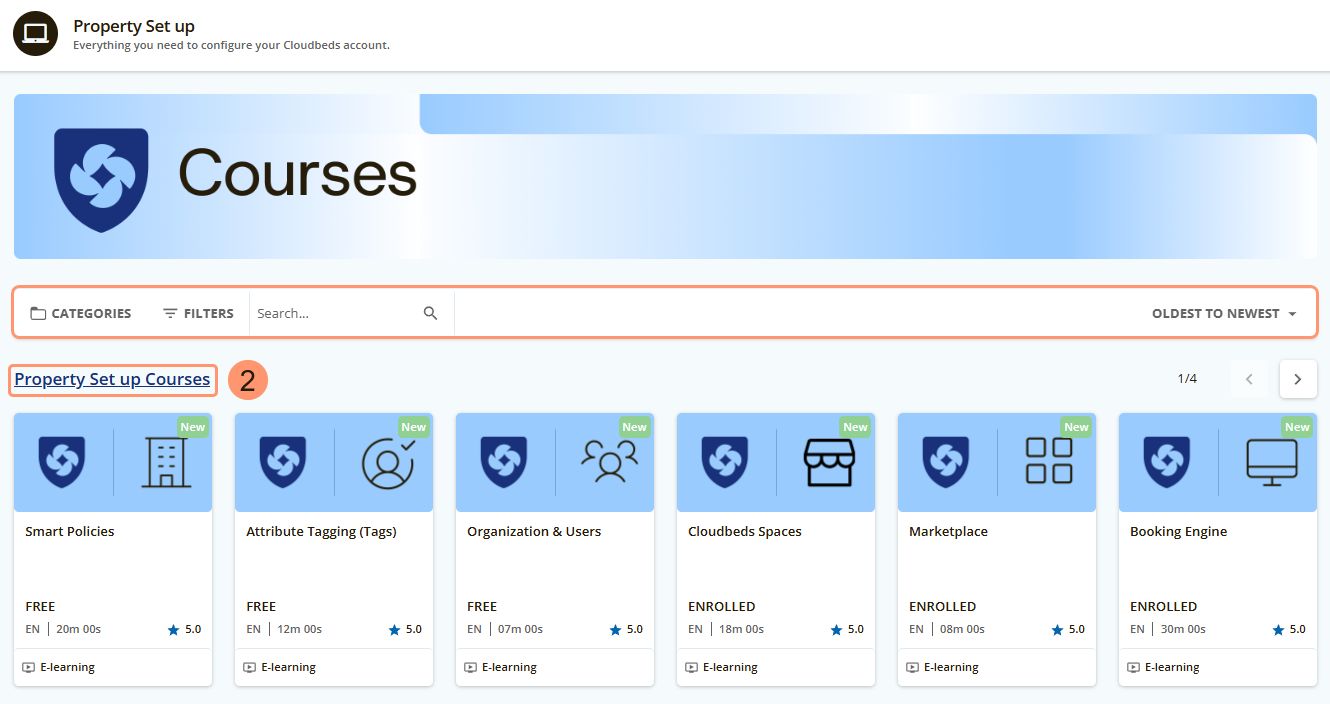
Task: Click the search magnifier icon
Action: 430,313
